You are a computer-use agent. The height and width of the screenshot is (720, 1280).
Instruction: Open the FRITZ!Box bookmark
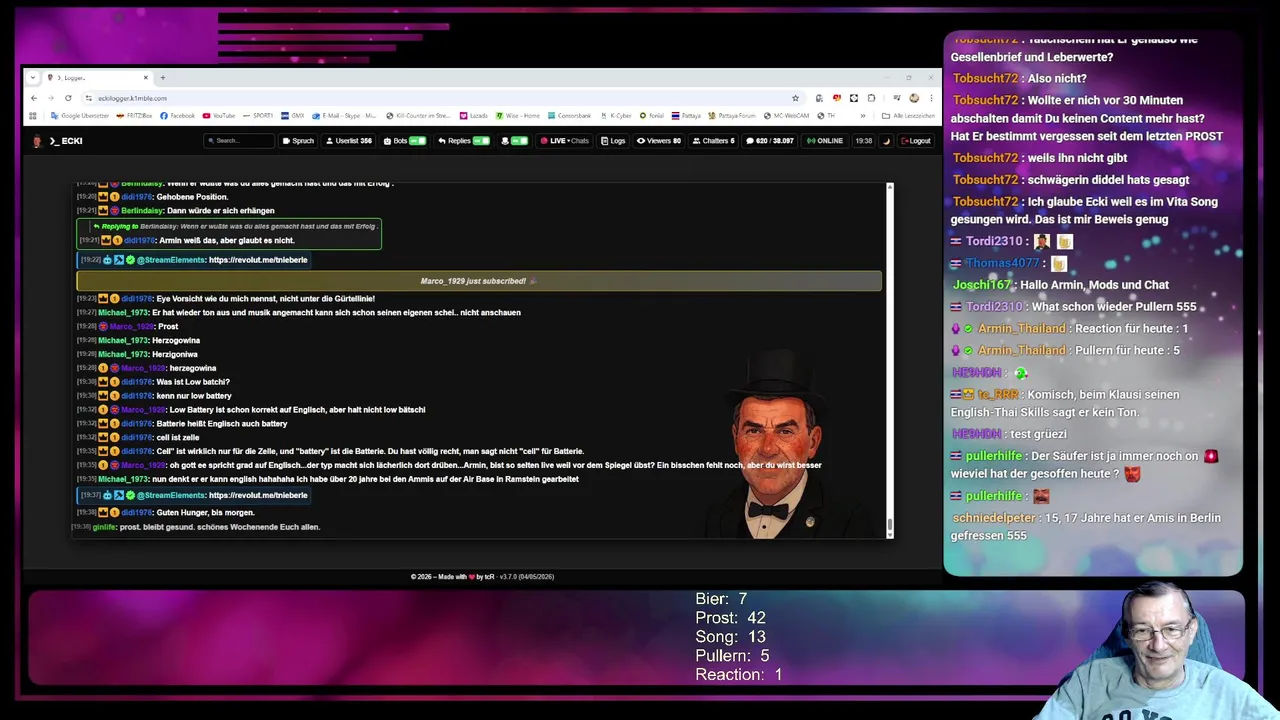point(134,116)
